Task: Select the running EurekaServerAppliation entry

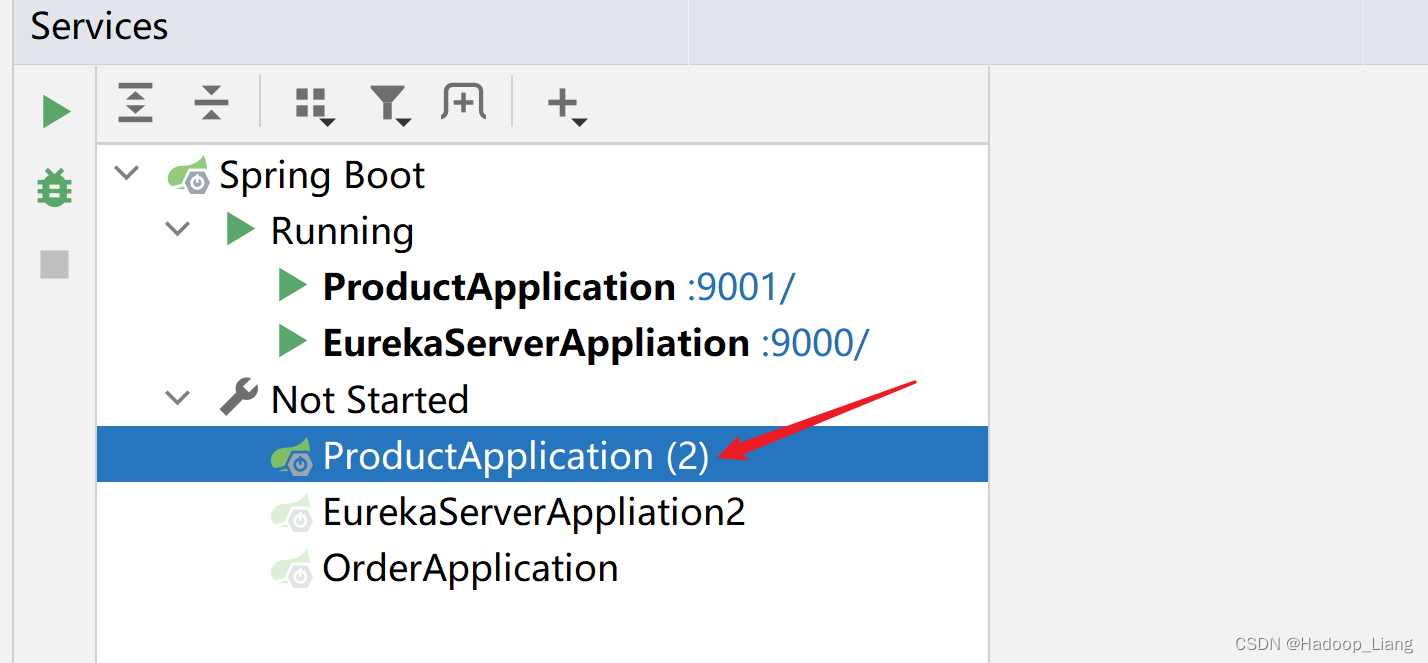Action: click(535, 343)
